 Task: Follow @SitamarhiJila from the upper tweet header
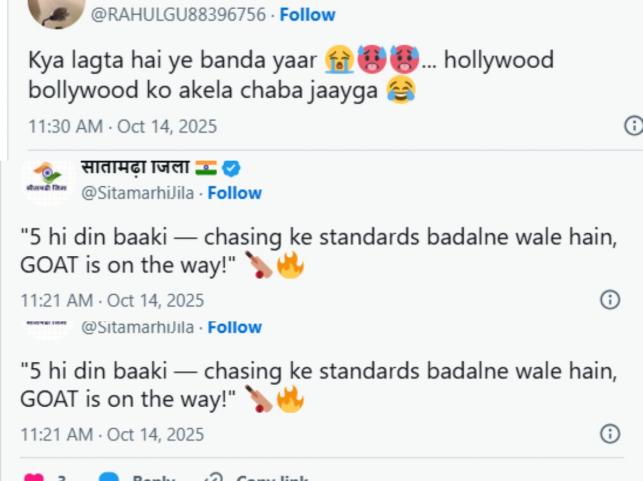click(233, 193)
